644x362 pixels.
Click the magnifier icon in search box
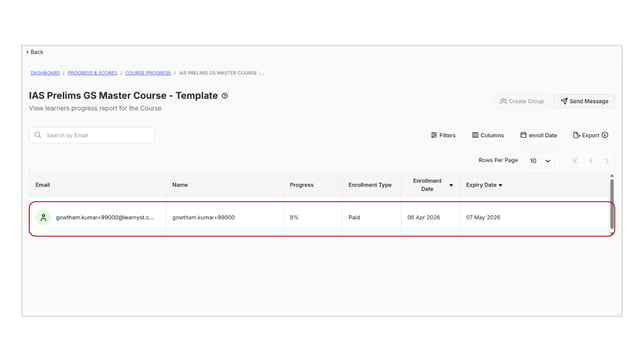point(38,135)
